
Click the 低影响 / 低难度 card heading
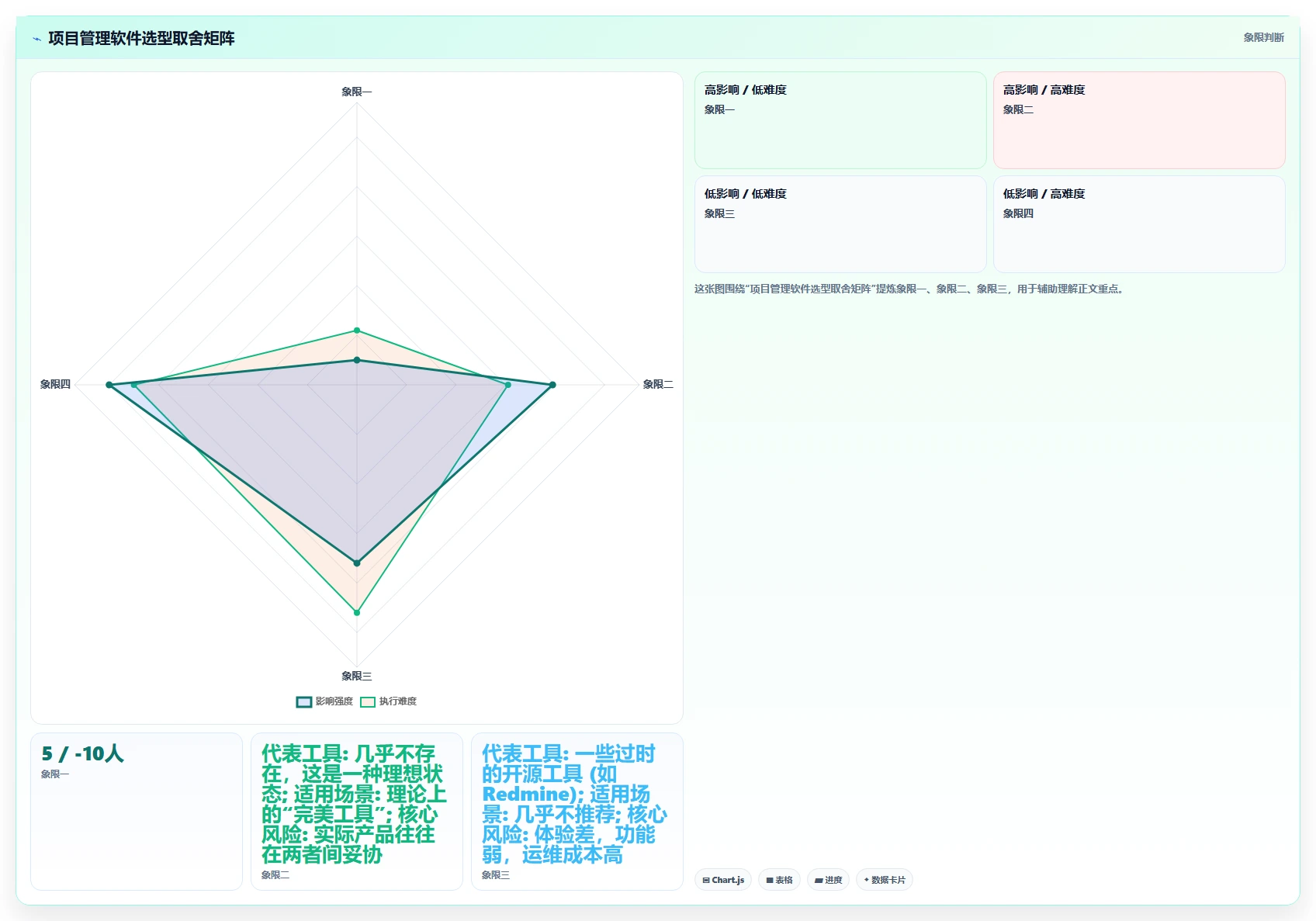click(746, 194)
